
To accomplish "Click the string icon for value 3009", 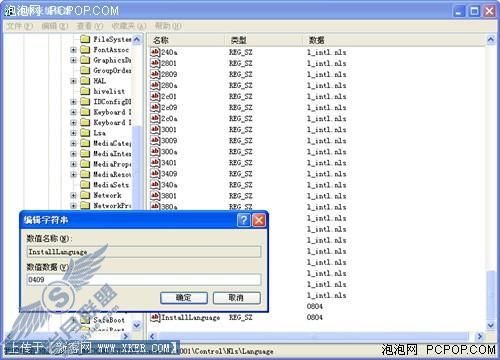I will [x=155, y=140].
